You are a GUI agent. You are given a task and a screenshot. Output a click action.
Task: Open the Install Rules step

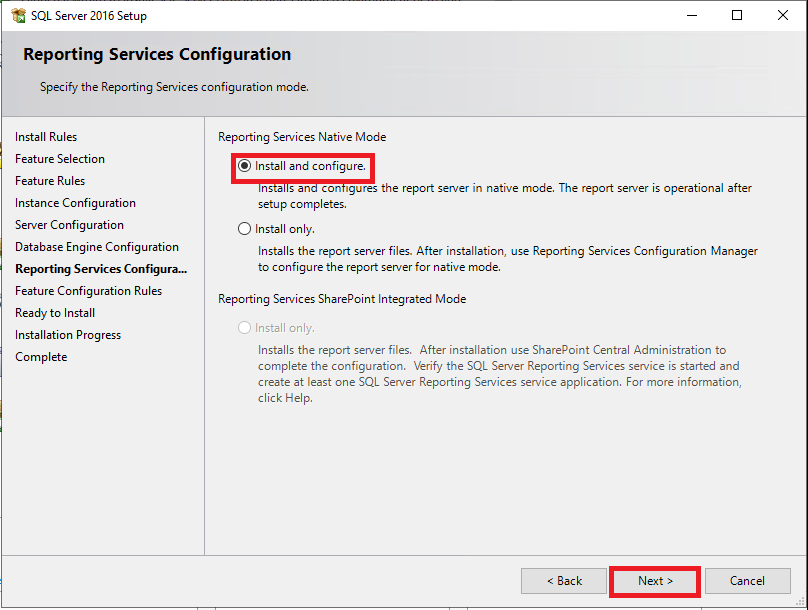pyautogui.click(x=46, y=137)
